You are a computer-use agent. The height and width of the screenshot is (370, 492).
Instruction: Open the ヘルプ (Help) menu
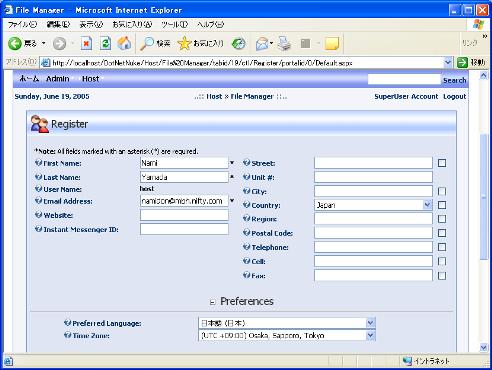[x=210, y=24]
